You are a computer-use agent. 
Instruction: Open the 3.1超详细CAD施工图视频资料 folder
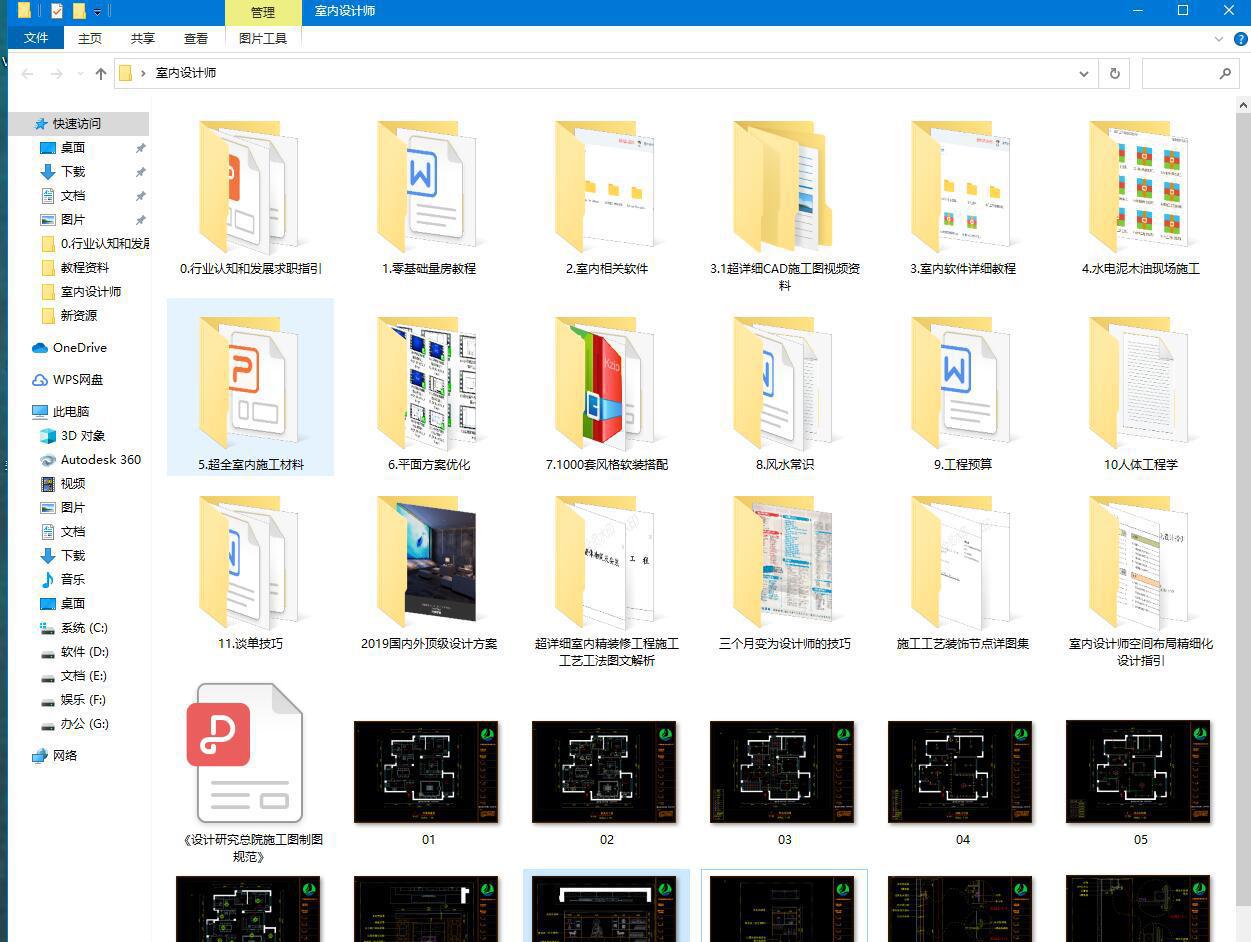pyautogui.click(x=784, y=206)
